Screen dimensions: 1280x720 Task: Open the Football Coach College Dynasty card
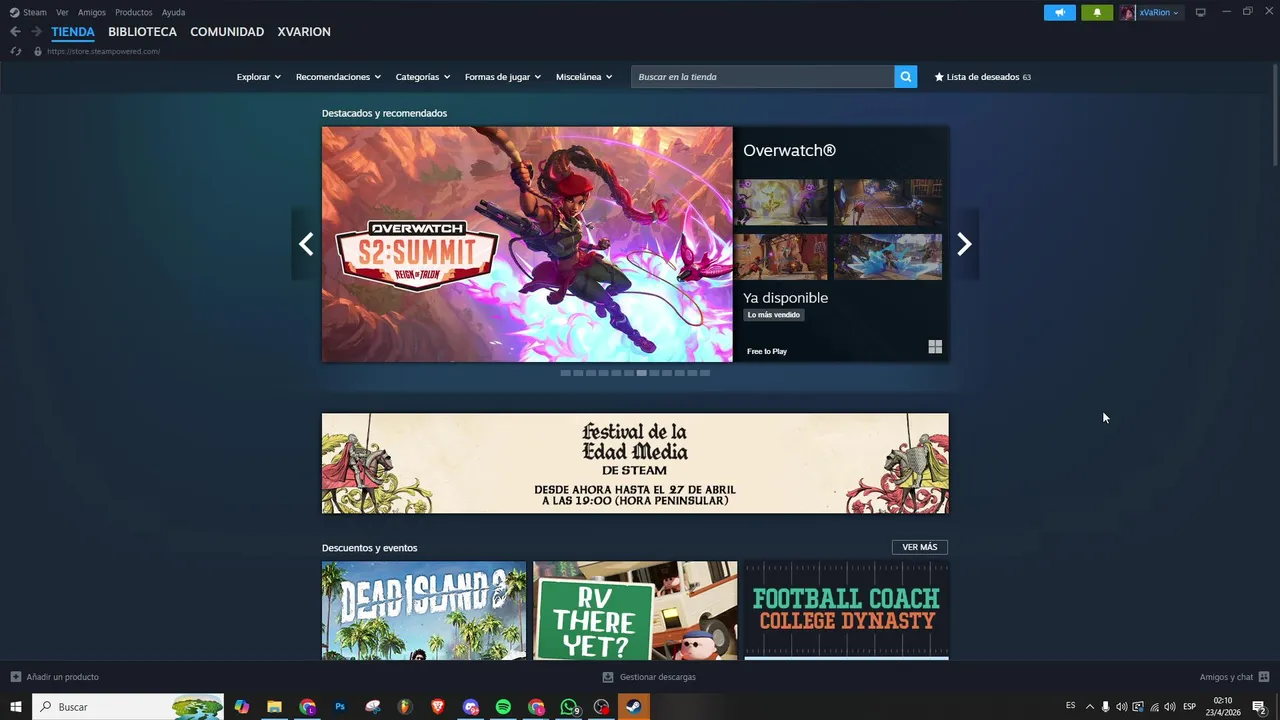point(847,610)
